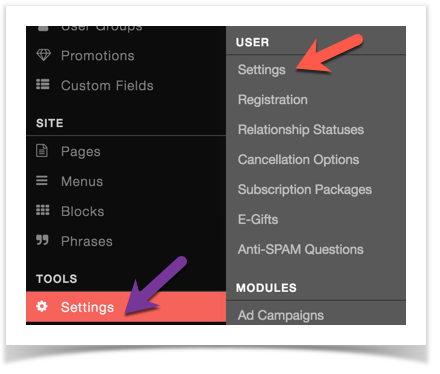440x374 pixels.
Task: Open Anti-SPAM Questions settings
Action: (x=300, y=249)
